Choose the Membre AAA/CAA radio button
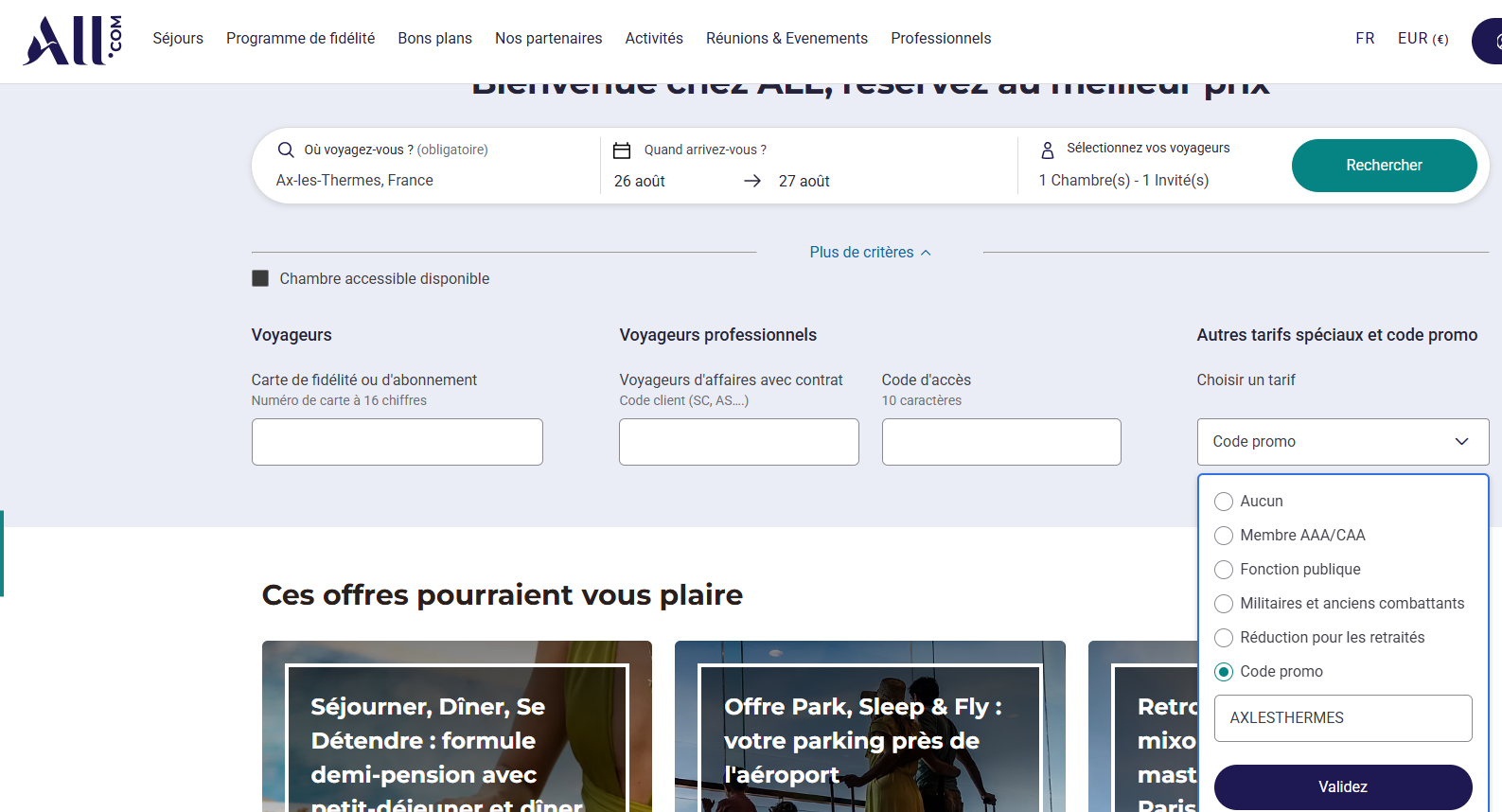 pos(1224,536)
